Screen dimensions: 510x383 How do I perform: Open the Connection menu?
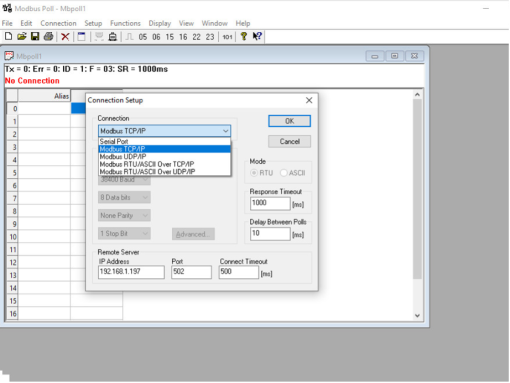tap(58, 23)
